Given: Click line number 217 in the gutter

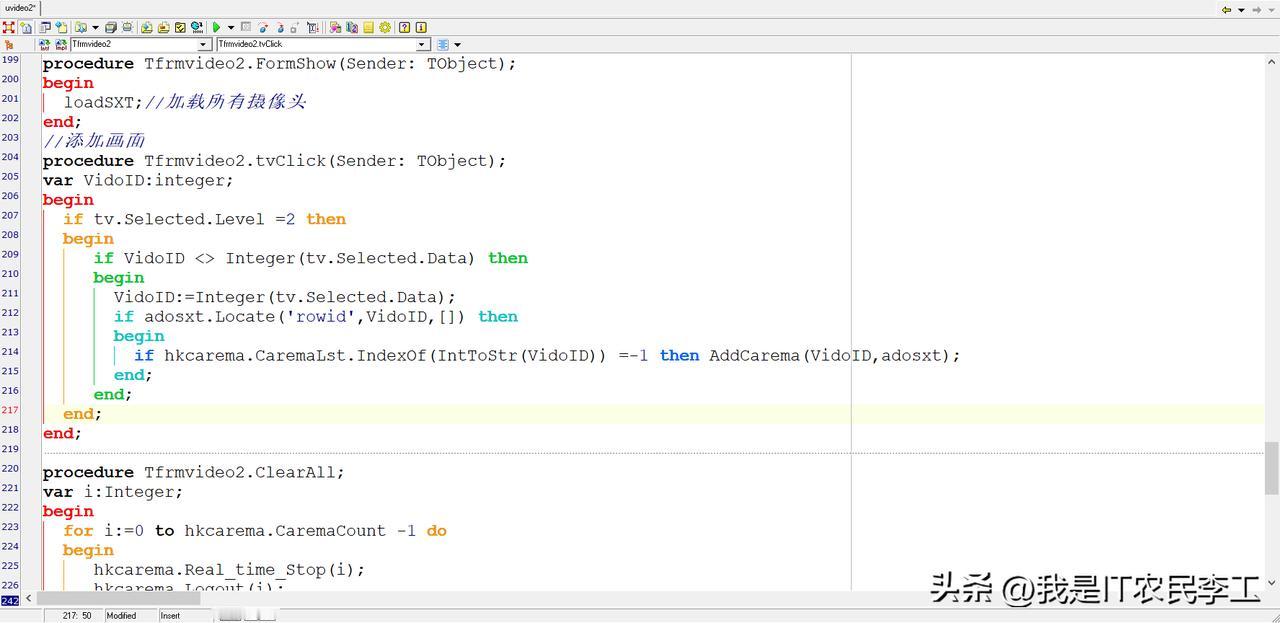Looking at the screenshot, I should click(10, 410).
